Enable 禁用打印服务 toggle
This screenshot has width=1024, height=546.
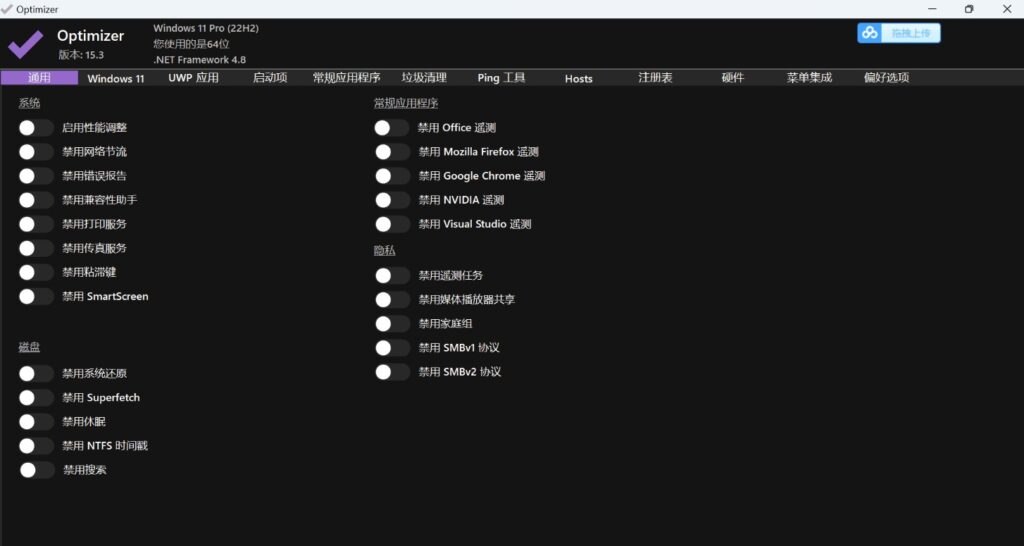[x=36, y=224]
